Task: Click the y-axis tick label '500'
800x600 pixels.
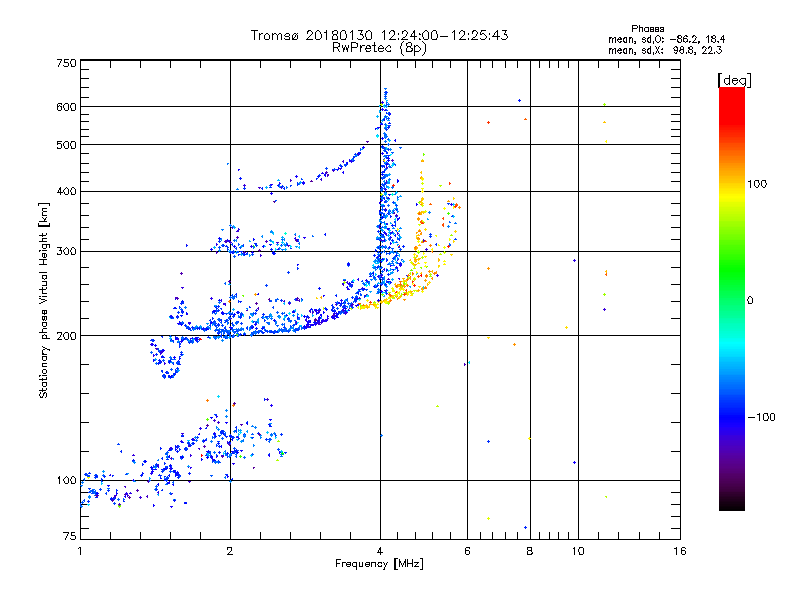Action: coord(66,145)
